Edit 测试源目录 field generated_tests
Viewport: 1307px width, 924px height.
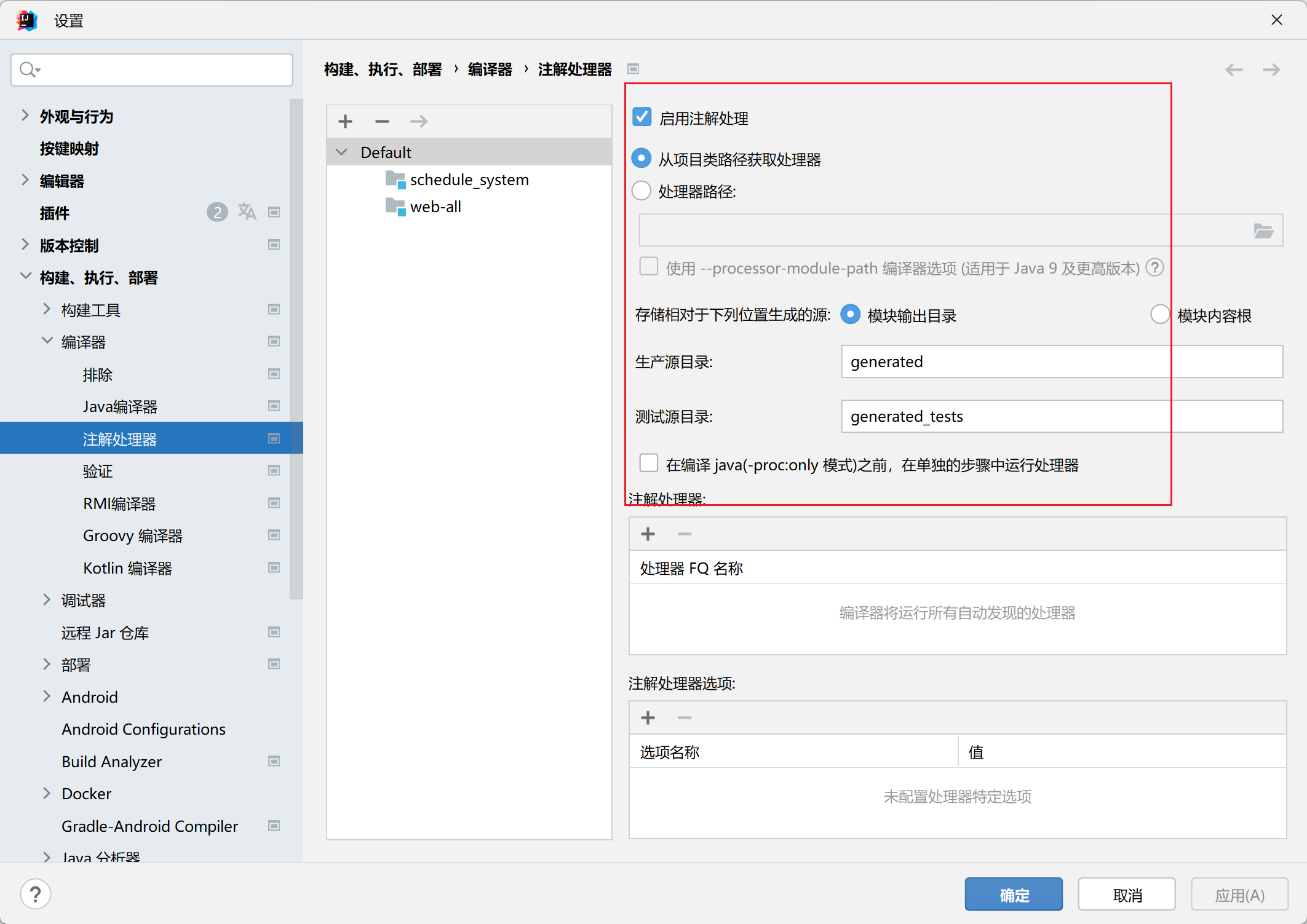(x=1062, y=416)
